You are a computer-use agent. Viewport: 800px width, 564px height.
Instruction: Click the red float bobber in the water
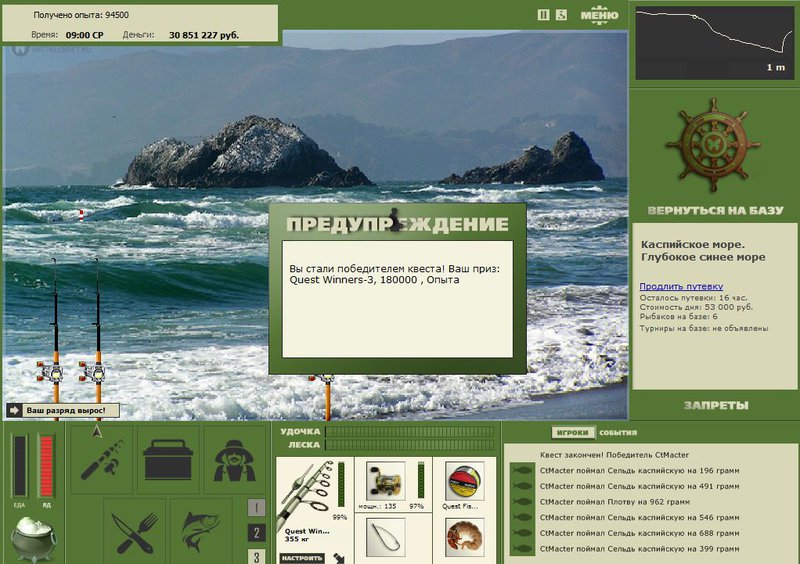81,215
